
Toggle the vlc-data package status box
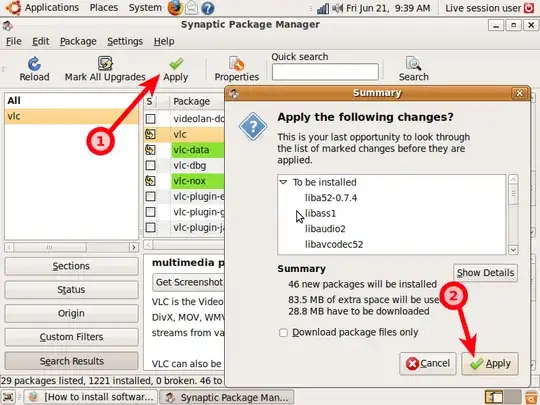(x=150, y=150)
